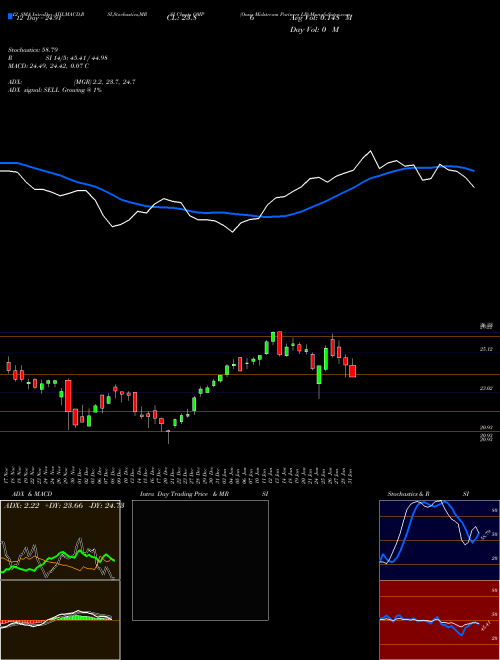Select the '12 Day = 24.91' label
Screen dimensions: 500x660
pyautogui.click(x=37, y=18)
